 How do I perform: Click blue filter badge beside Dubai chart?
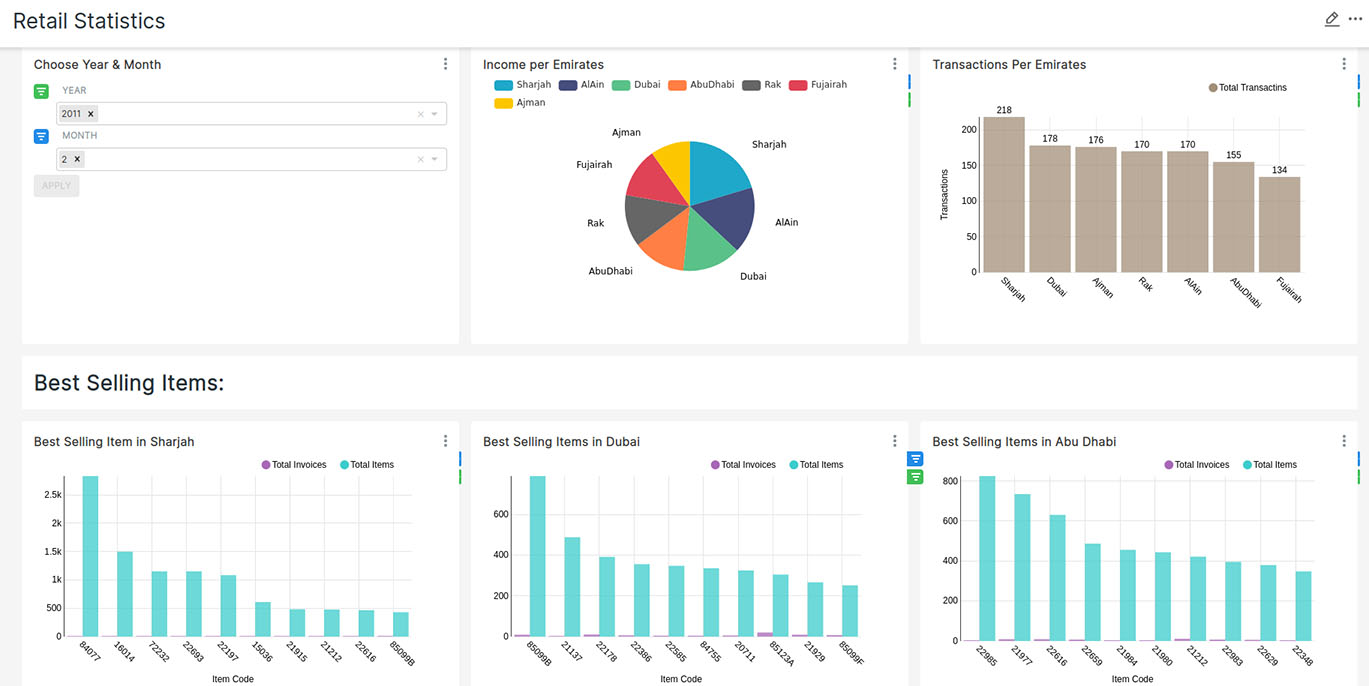tap(915, 458)
